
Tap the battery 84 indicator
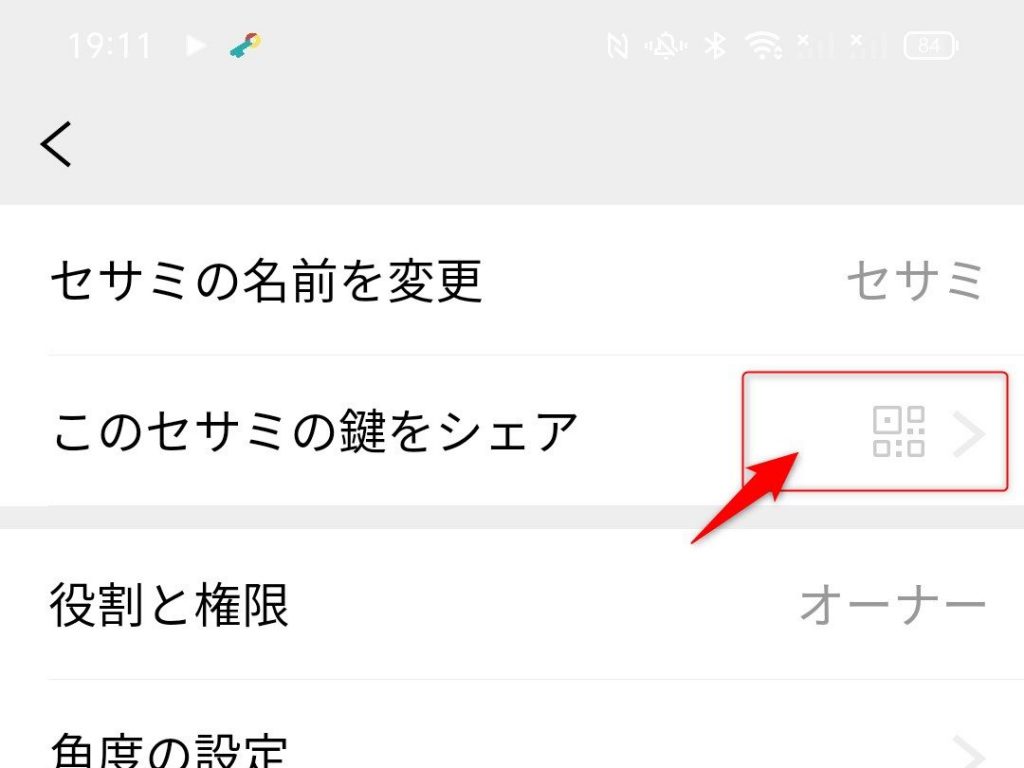(931, 46)
